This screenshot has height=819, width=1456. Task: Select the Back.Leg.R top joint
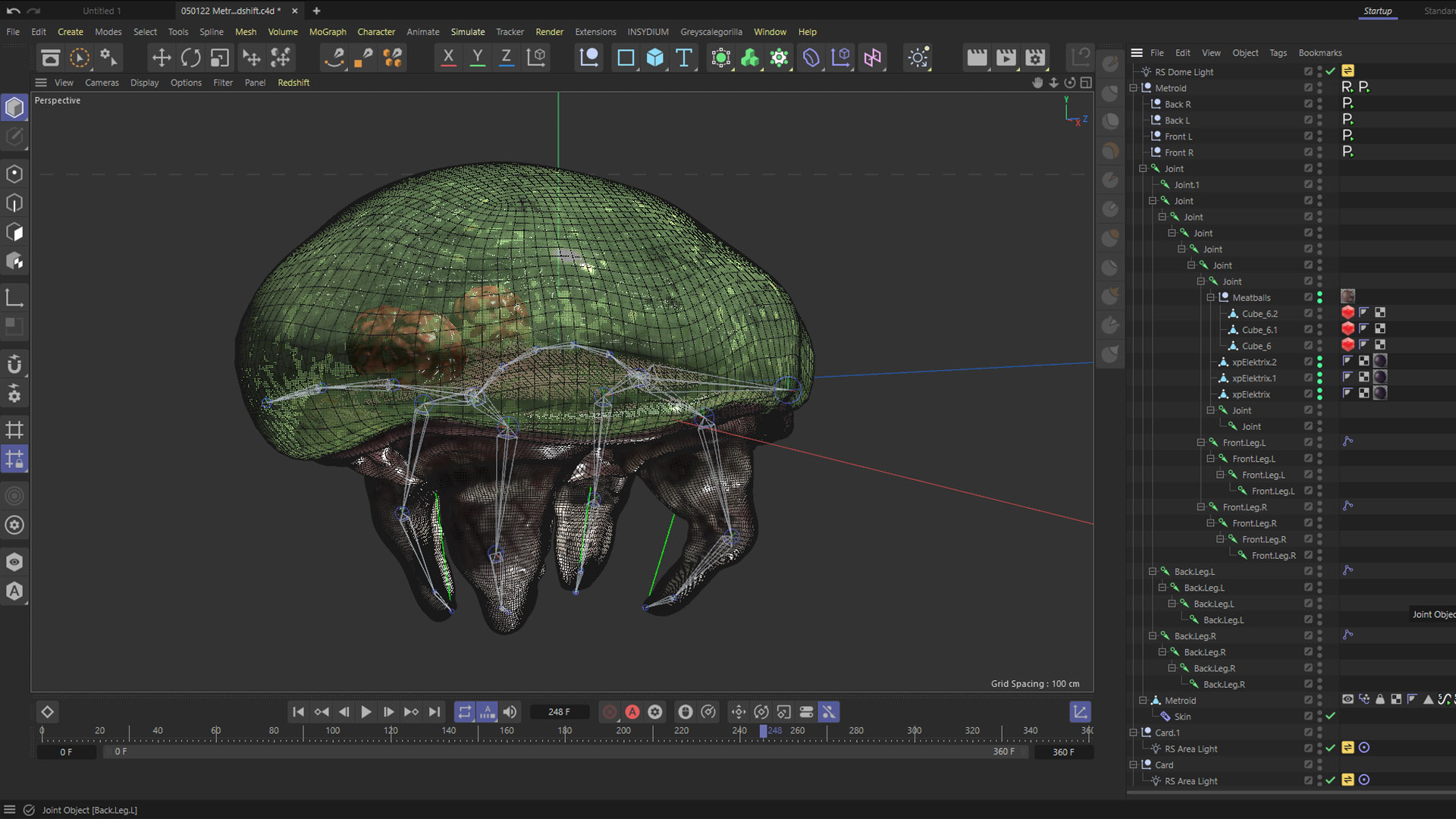click(x=1194, y=636)
